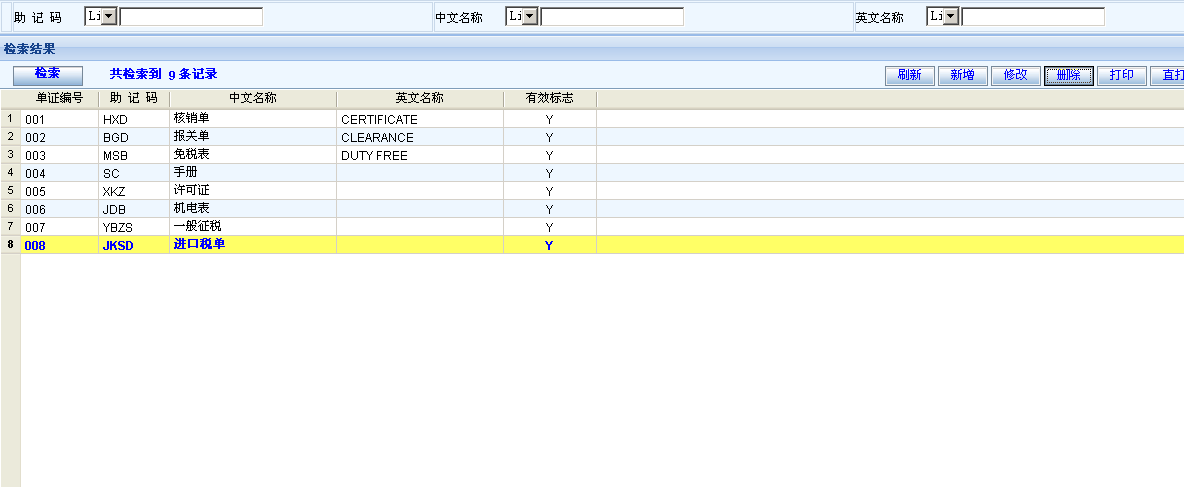Expand the 中文名称 condition dropdown
The height and width of the screenshot is (487, 1184).
(530, 17)
